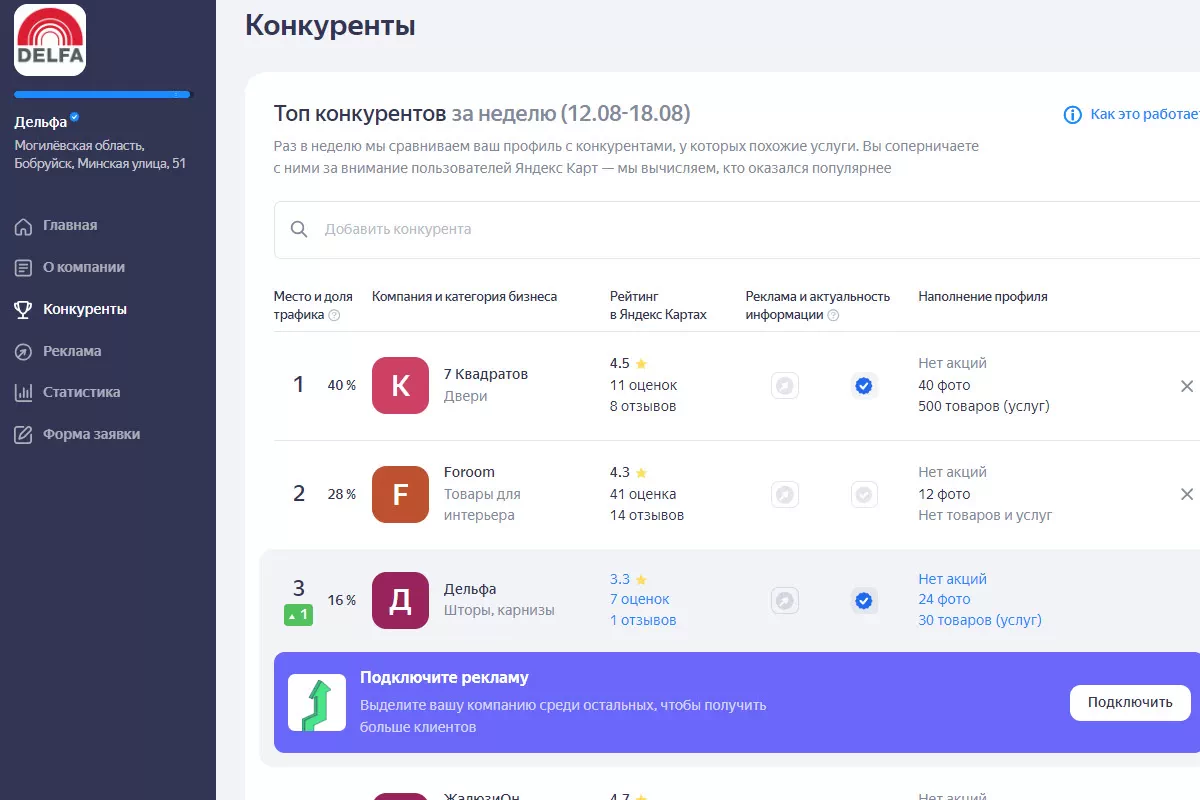Remove 7 Квадратов from competitors
The height and width of the screenshot is (800, 1200).
click(x=1187, y=385)
